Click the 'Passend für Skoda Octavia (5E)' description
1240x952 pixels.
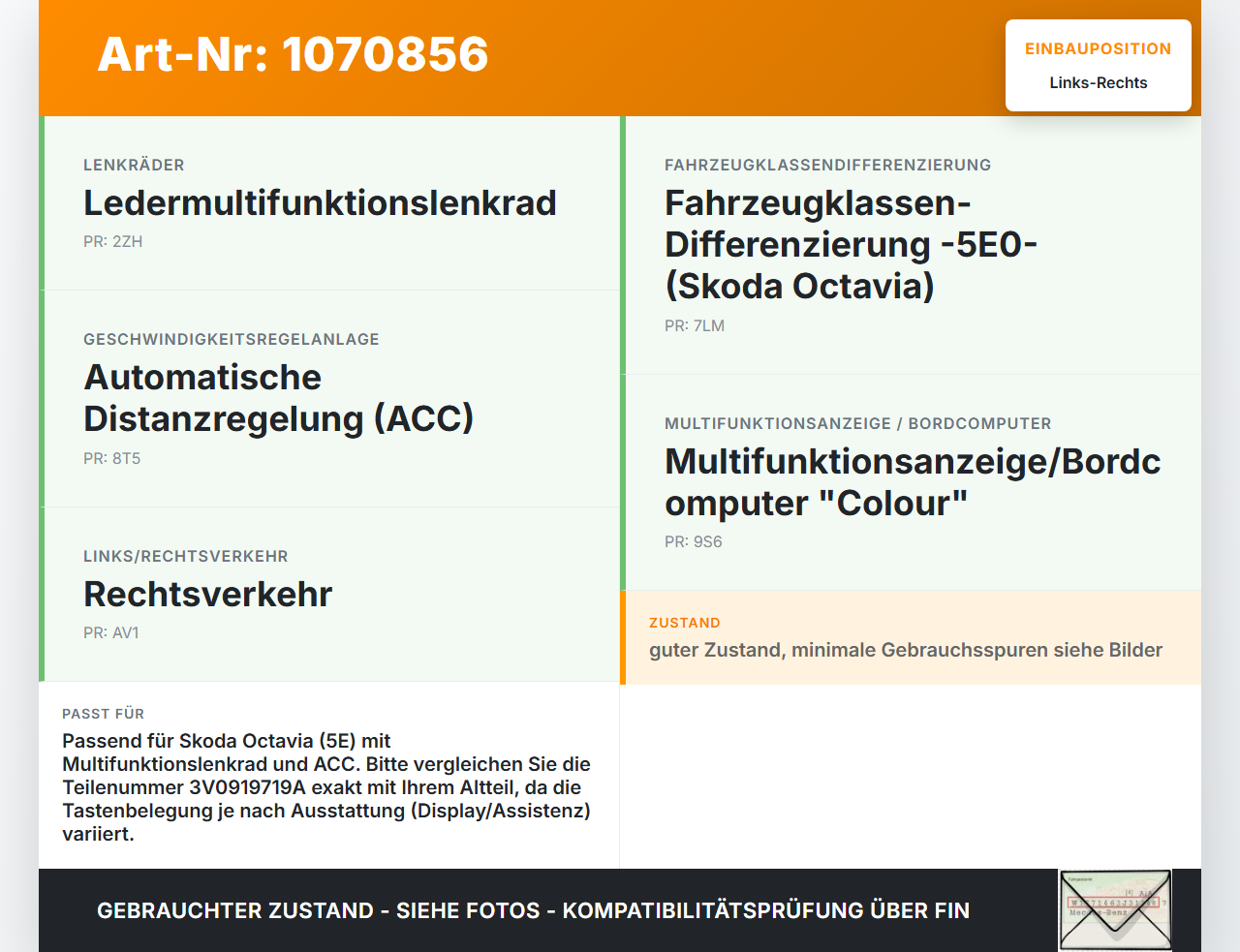pos(327,787)
